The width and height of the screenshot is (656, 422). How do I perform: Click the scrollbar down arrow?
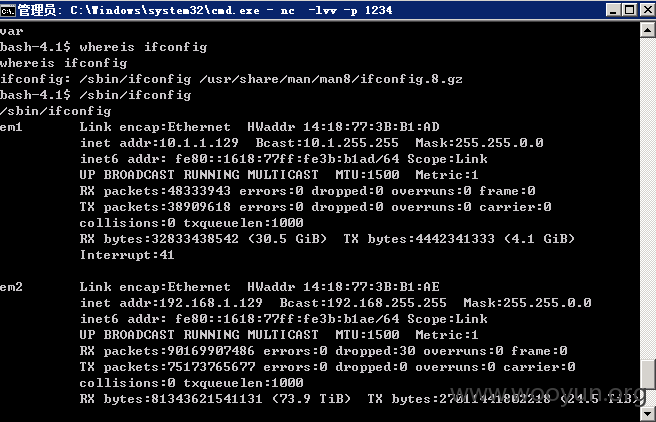(647, 414)
